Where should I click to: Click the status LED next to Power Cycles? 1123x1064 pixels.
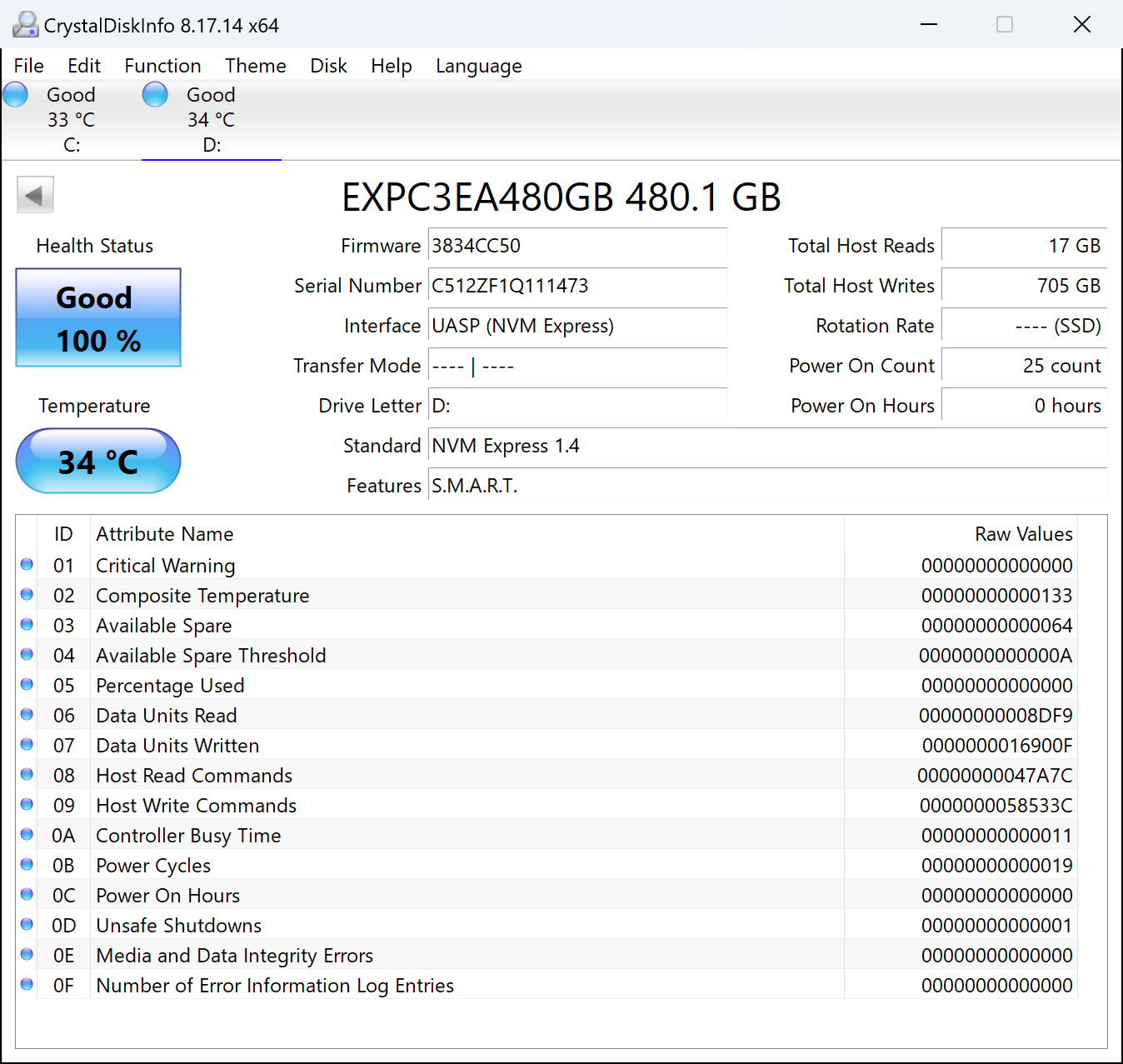(26, 864)
